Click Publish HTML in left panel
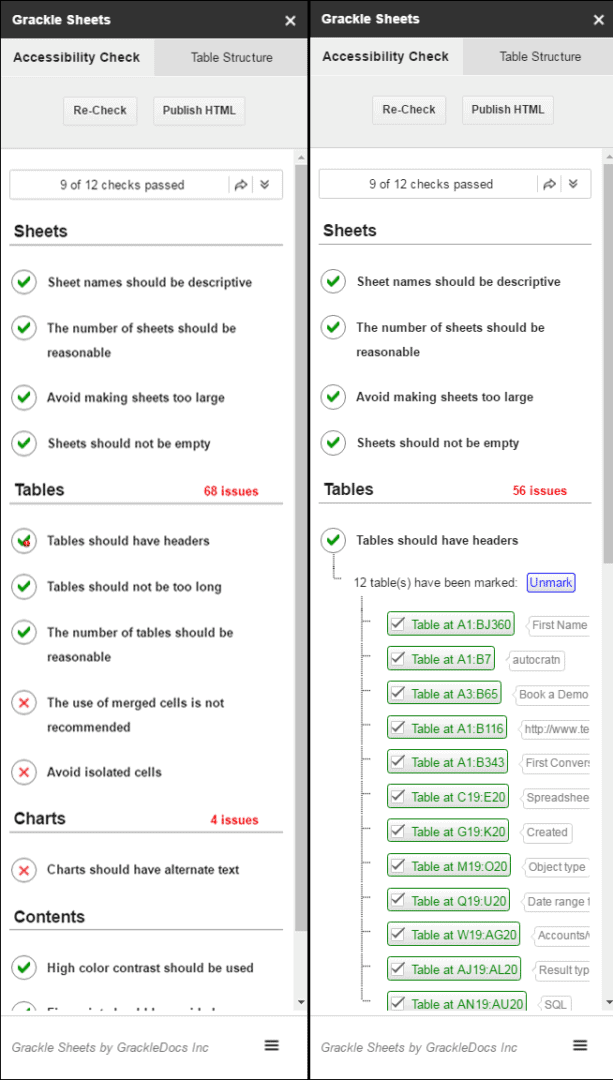The image size is (613, 1080). pyautogui.click(x=199, y=110)
